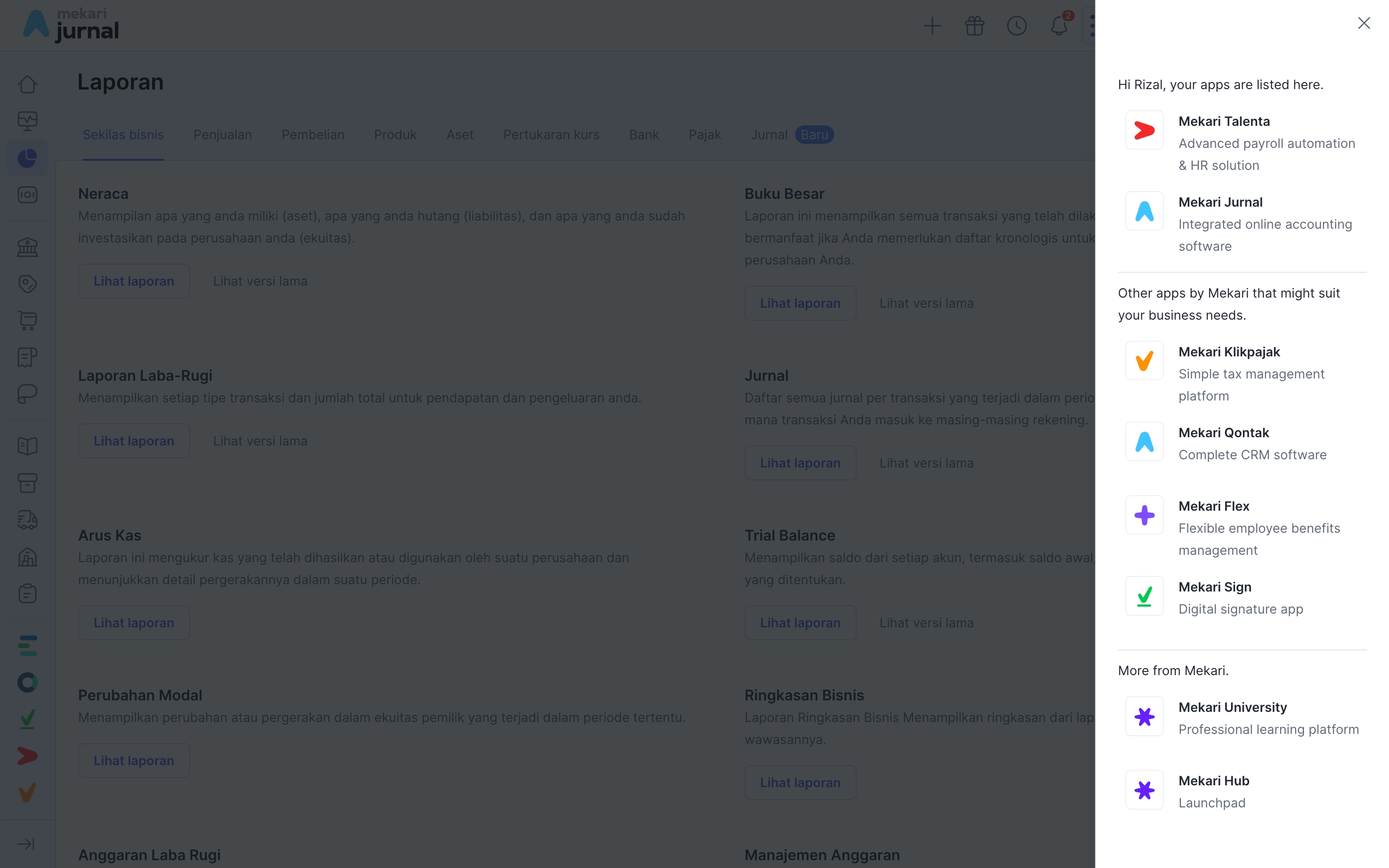Open green Sign shortcut in sidebar
1389x868 pixels.
(x=28, y=719)
